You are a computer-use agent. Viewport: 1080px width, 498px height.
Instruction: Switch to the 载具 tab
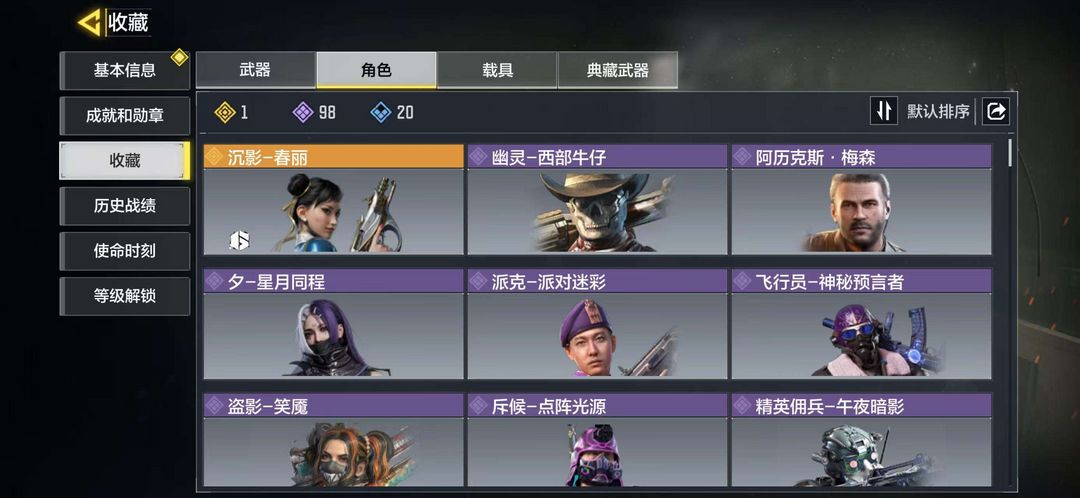pos(497,70)
